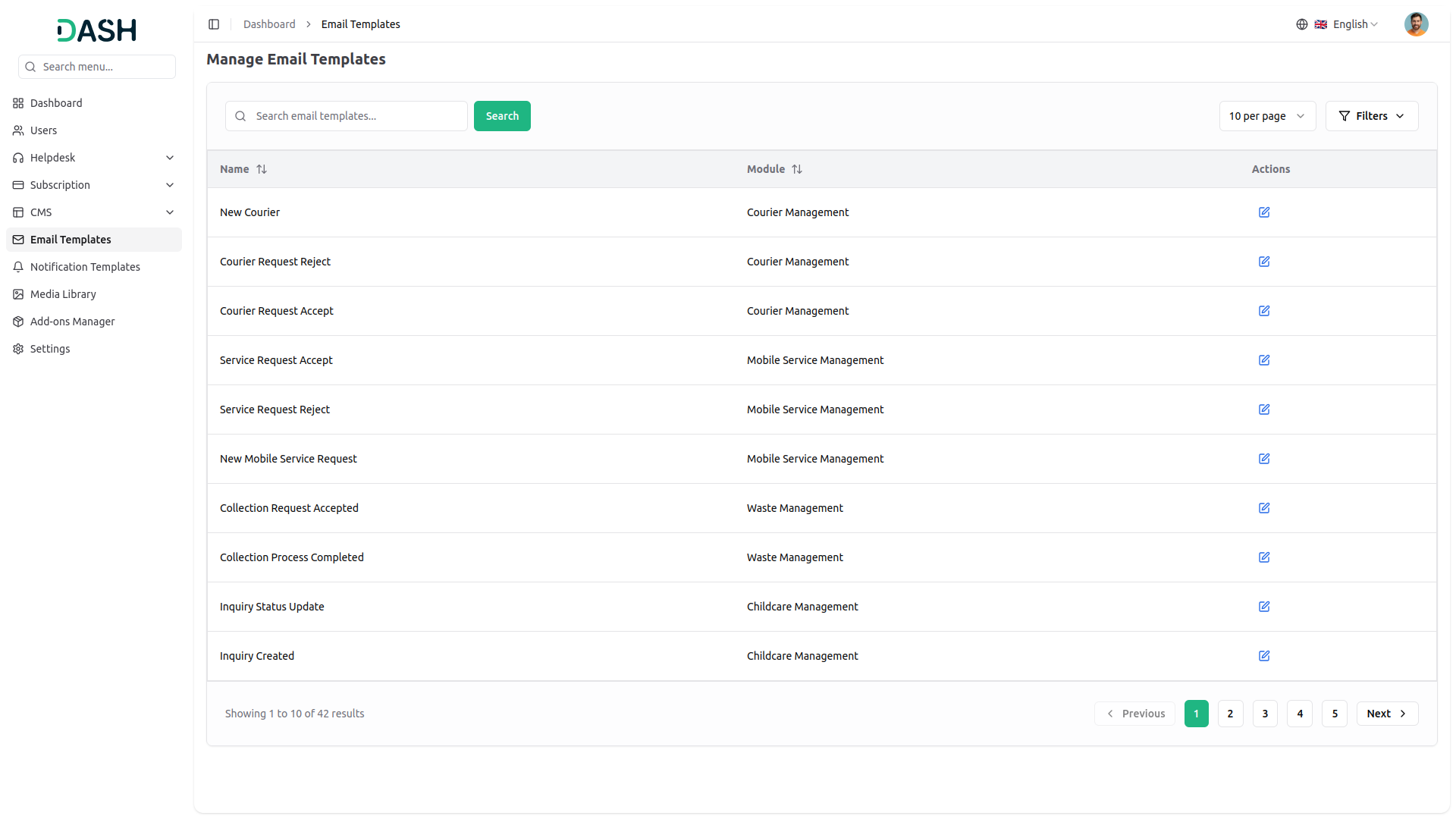1456x819 pixels.
Task: Click the green Search button
Action: pyautogui.click(x=502, y=116)
